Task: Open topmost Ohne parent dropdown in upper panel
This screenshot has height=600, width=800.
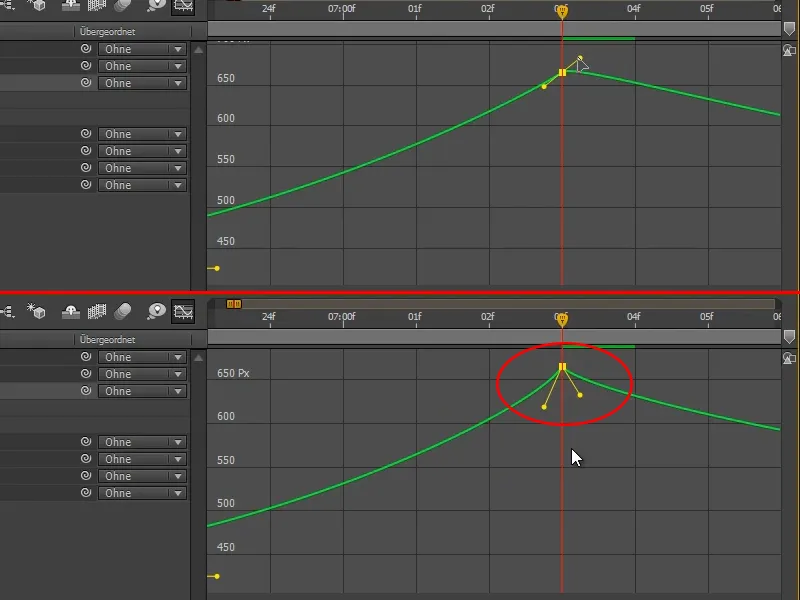Action: click(142, 49)
